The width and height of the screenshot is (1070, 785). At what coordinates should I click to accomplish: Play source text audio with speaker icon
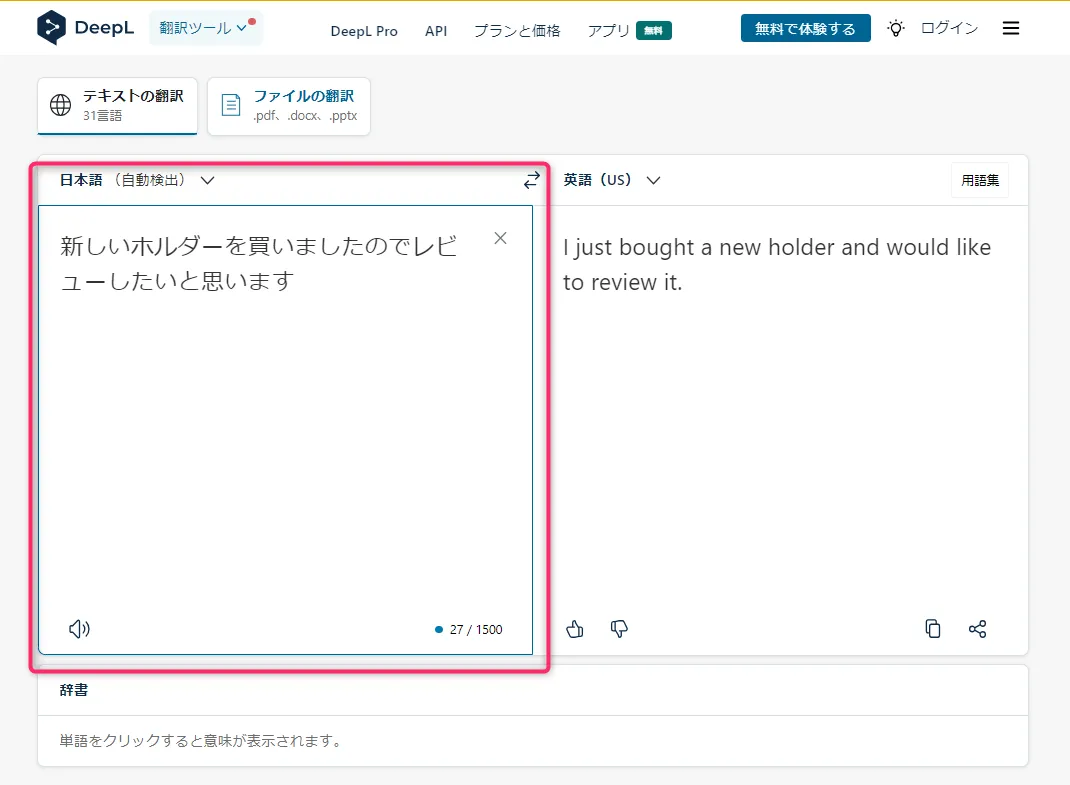(79, 629)
